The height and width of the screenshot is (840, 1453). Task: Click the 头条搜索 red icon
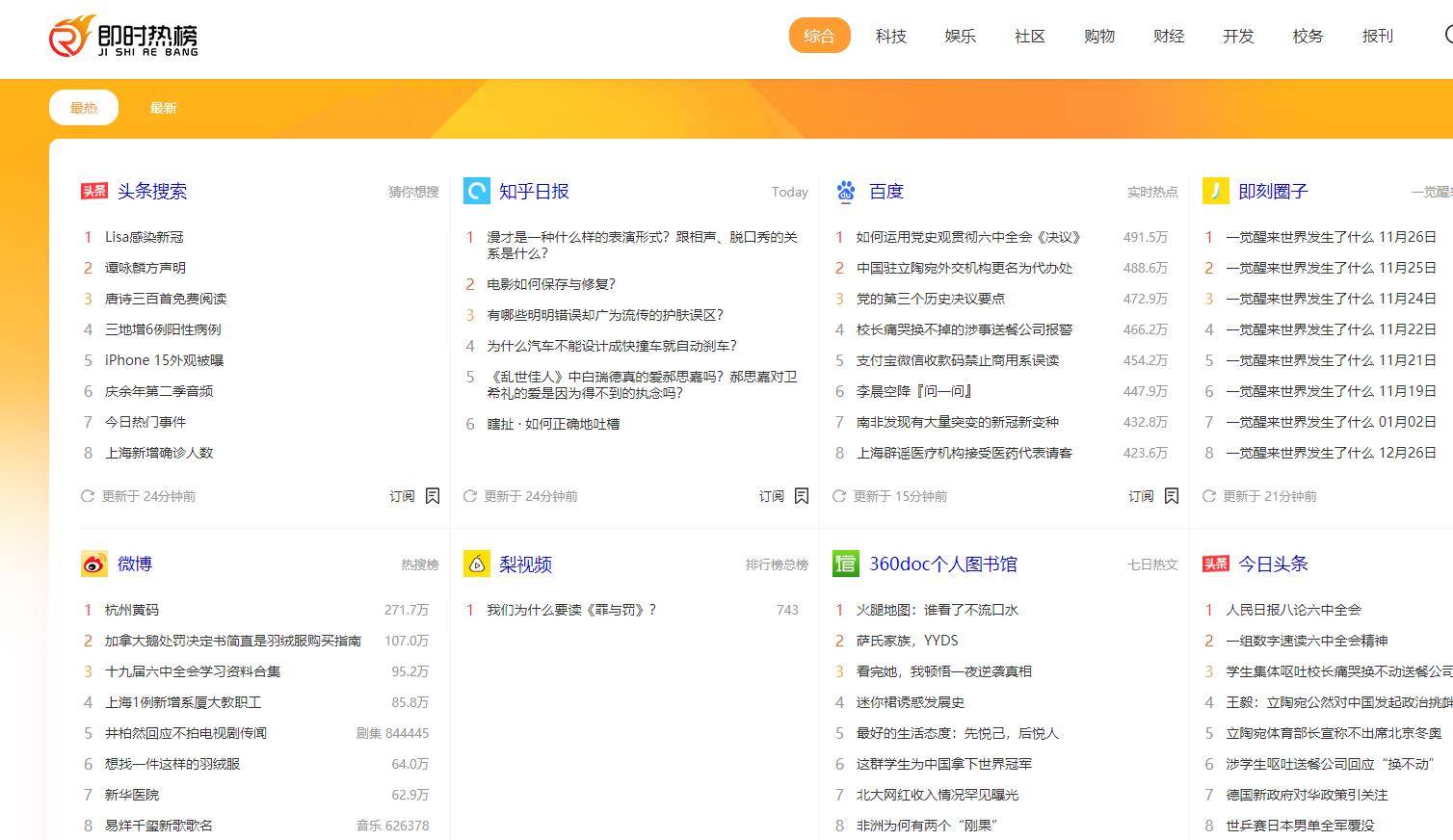click(93, 191)
